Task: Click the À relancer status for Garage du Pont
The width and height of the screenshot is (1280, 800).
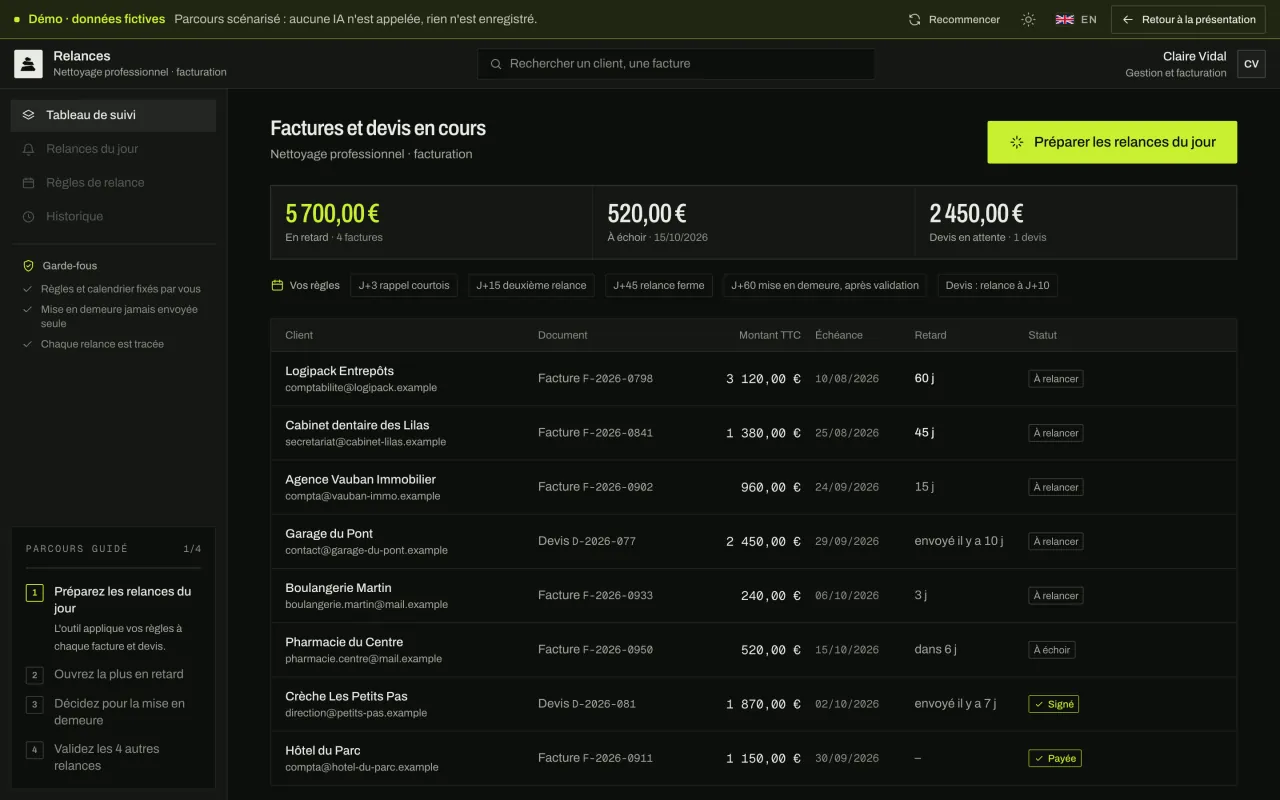Action: [x=1056, y=541]
